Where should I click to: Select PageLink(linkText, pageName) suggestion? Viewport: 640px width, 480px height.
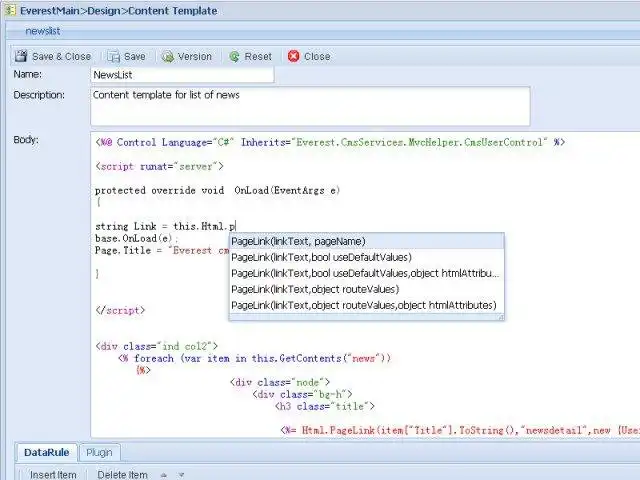pyautogui.click(x=367, y=241)
